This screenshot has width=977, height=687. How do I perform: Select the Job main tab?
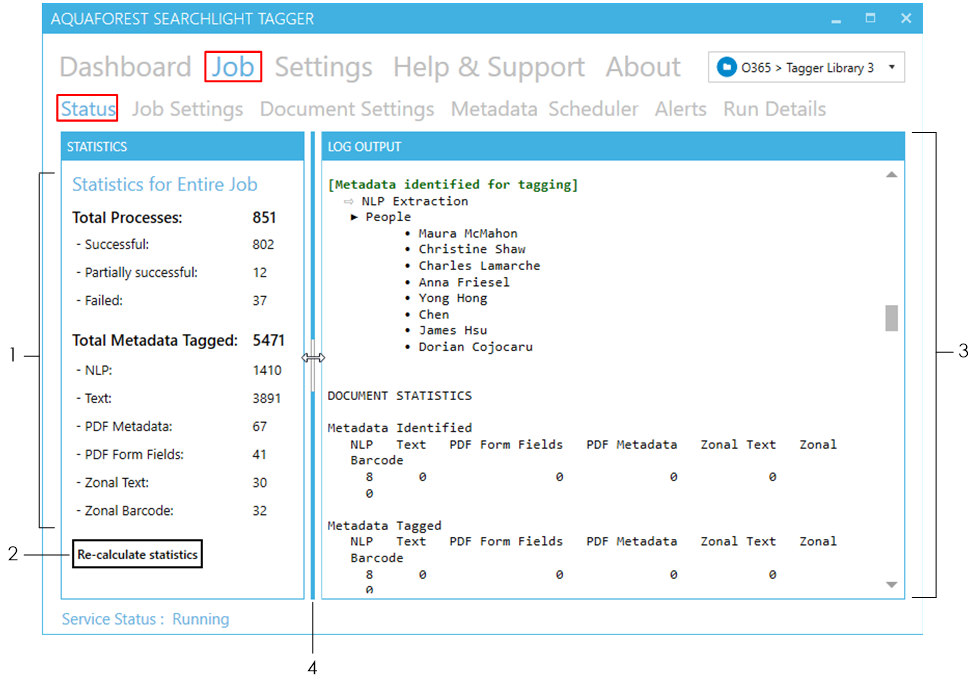[233, 68]
